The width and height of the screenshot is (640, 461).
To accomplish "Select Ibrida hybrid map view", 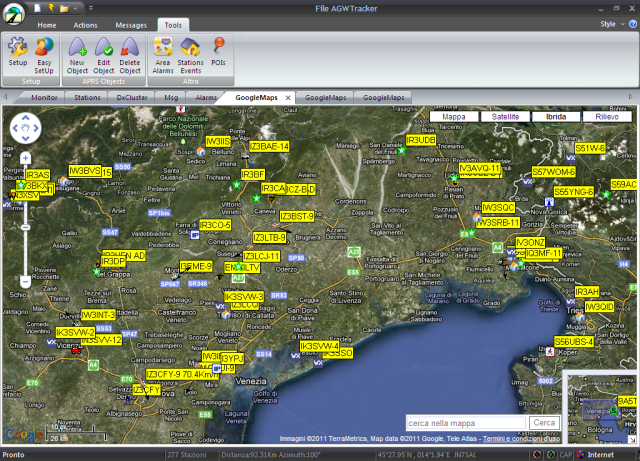I will 556,117.
